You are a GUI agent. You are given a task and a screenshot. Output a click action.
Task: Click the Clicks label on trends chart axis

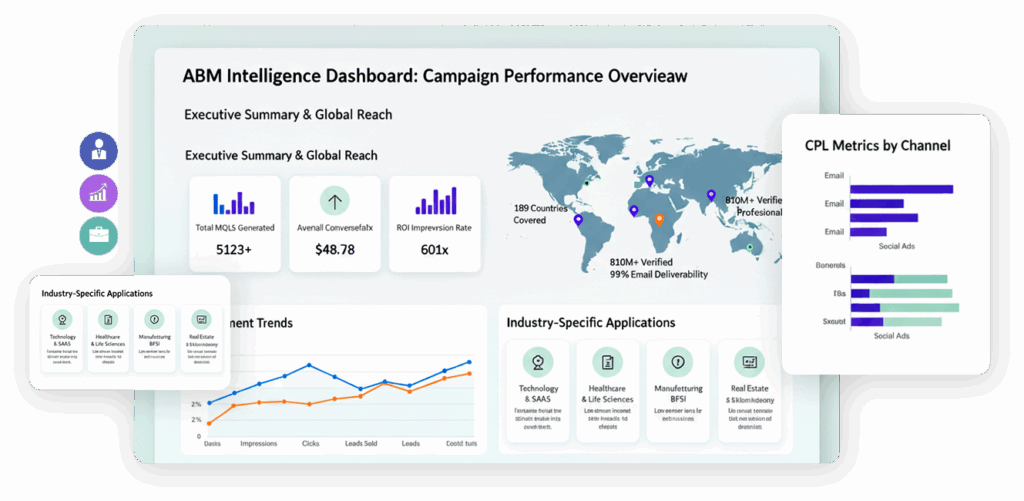click(x=311, y=443)
